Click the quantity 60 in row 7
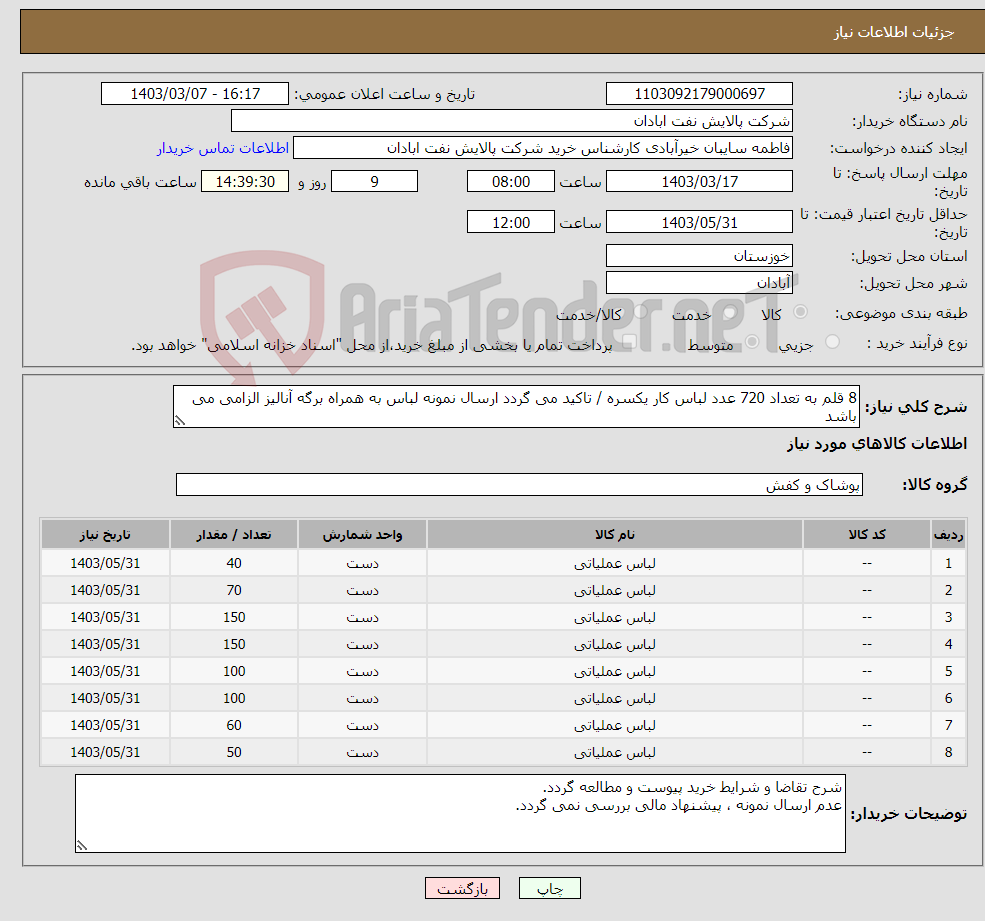This screenshot has width=985, height=921. click(234, 726)
